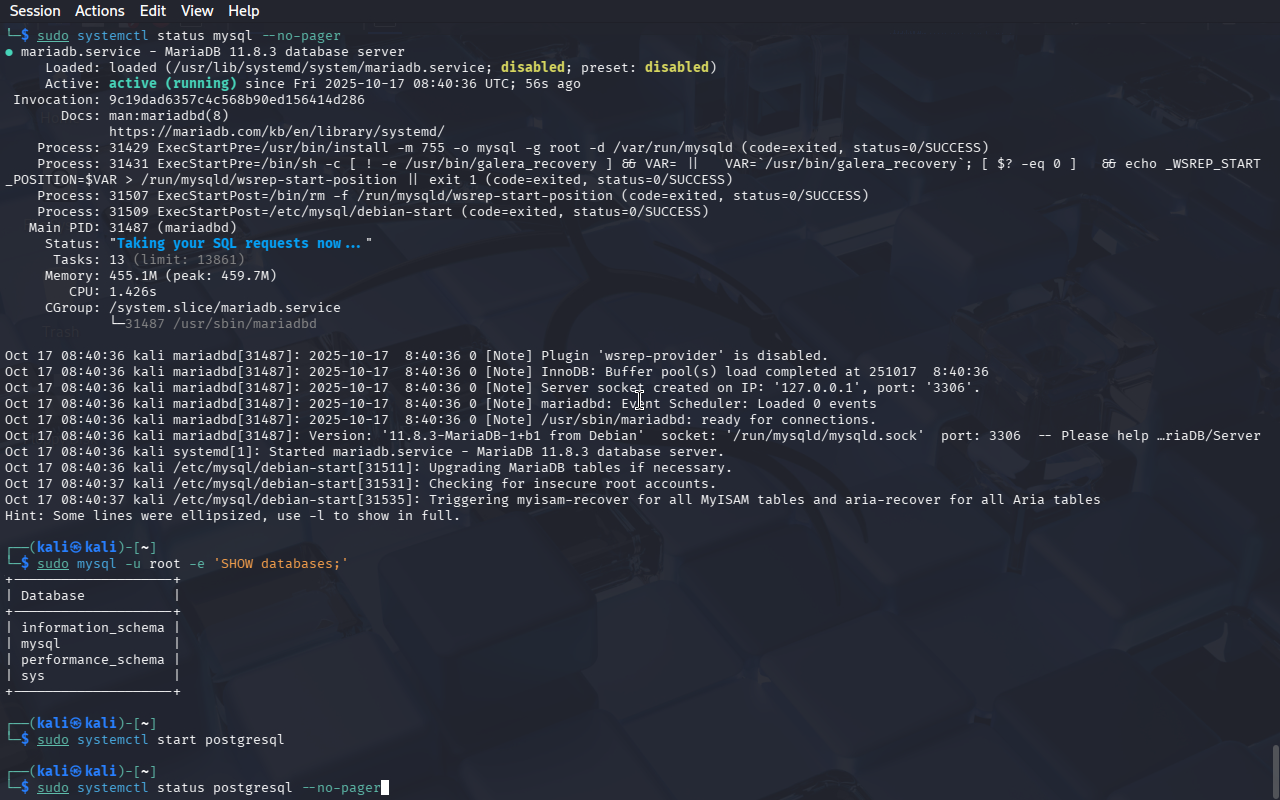Place cursor at end of postgresql status command
The height and width of the screenshot is (800, 1280).
coord(384,788)
